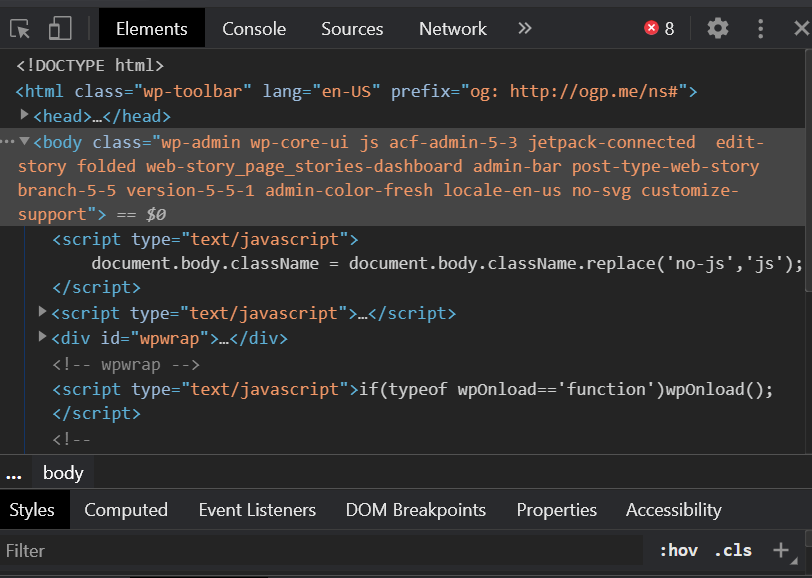812x578 pixels.
Task: Open the red error count indicator
Action: 659,28
